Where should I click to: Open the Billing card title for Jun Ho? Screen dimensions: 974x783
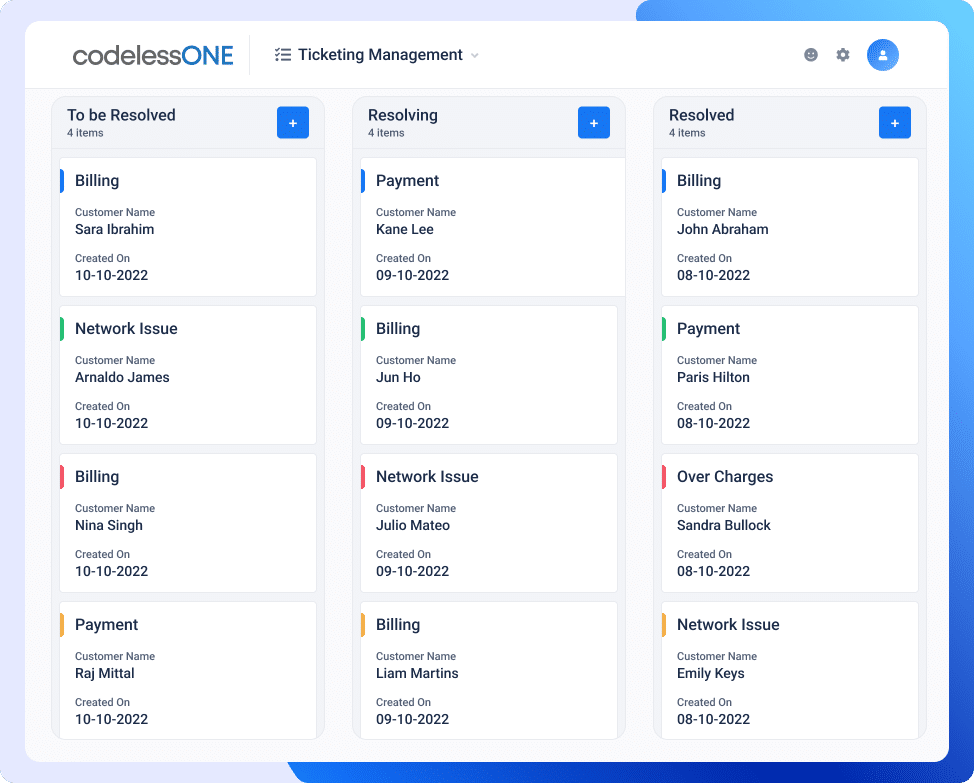coord(398,328)
